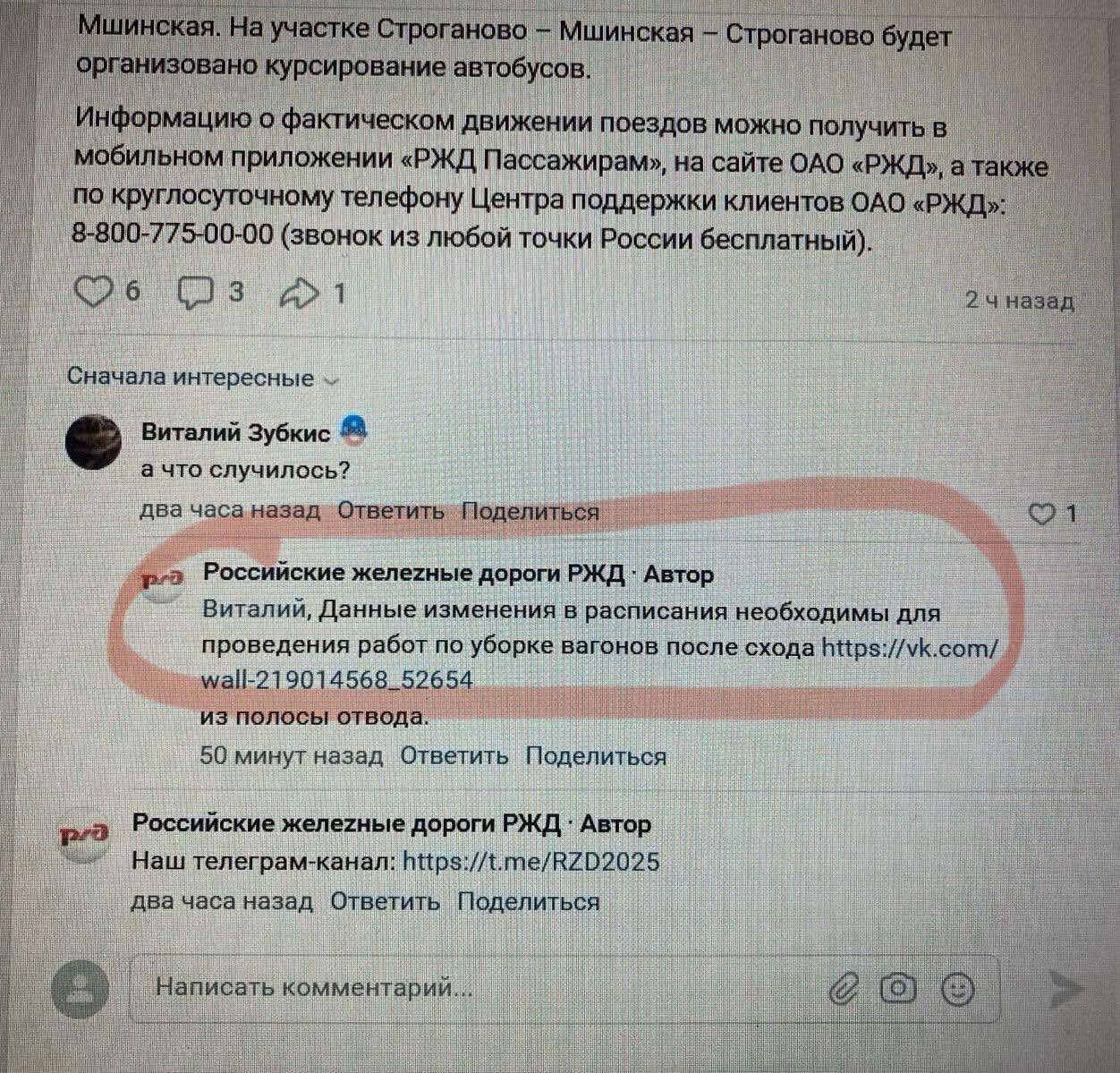Share the 50 минут назад reply via Поделиться
Image resolution: width=1120 pixels, height=1073 pixels.
click(596, 756)
